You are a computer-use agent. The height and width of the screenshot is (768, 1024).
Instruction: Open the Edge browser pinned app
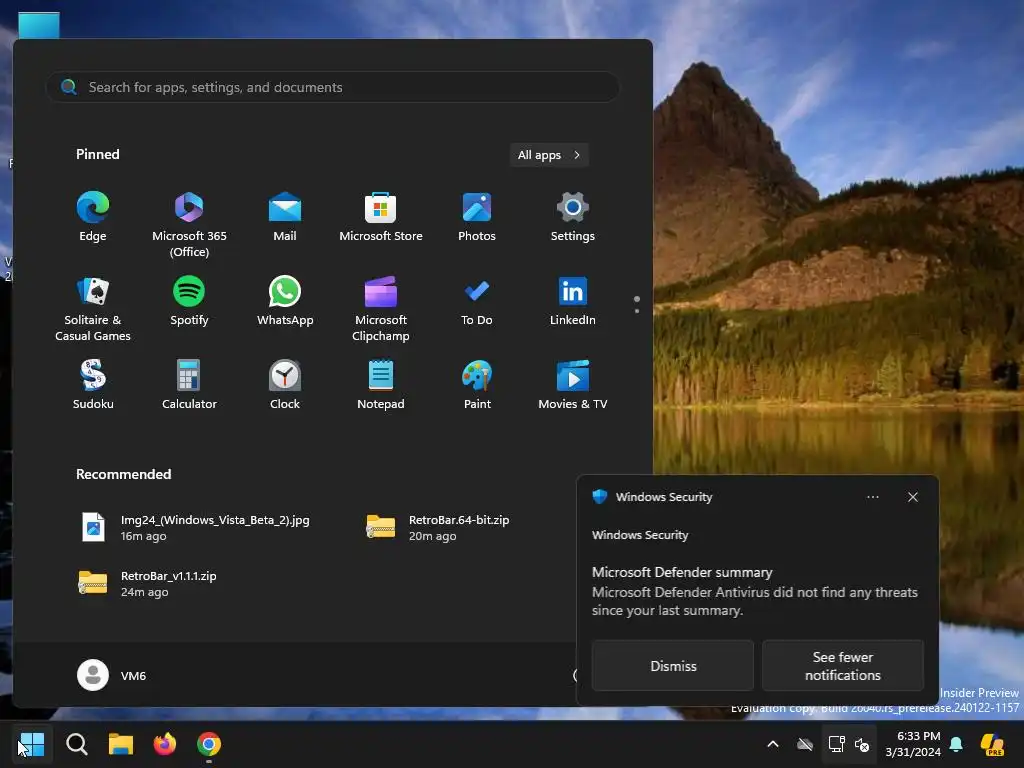93,217
